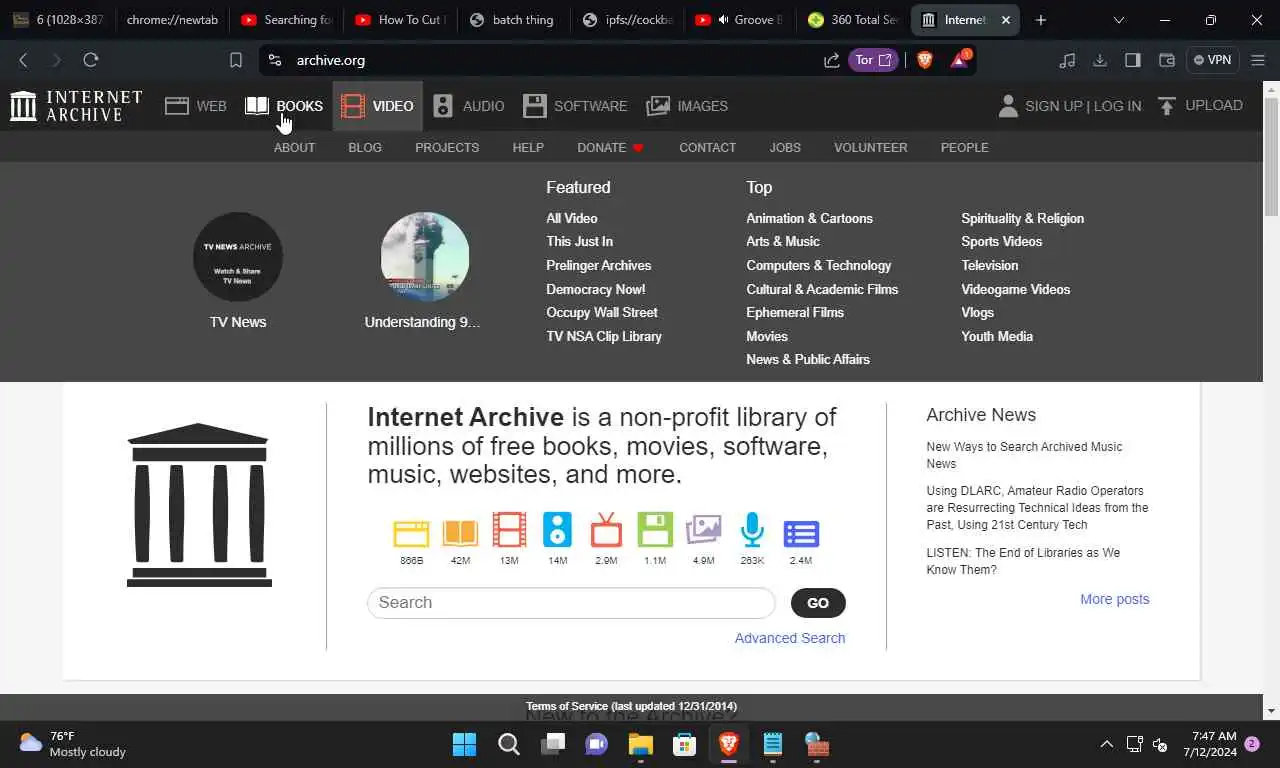This screenshot has width=1280, height=768.
Task: Open in Tor button in address bar
Action: pos(872,60)
